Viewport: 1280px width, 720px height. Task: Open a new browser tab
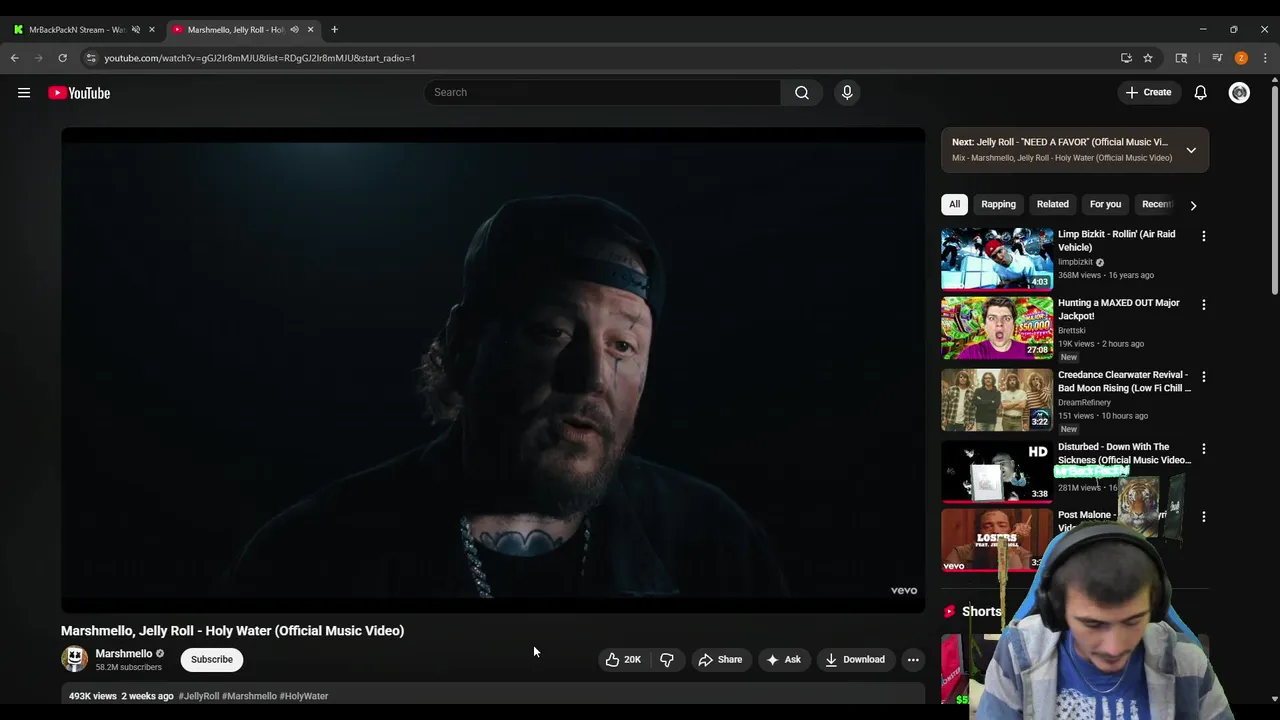[334, 30]
